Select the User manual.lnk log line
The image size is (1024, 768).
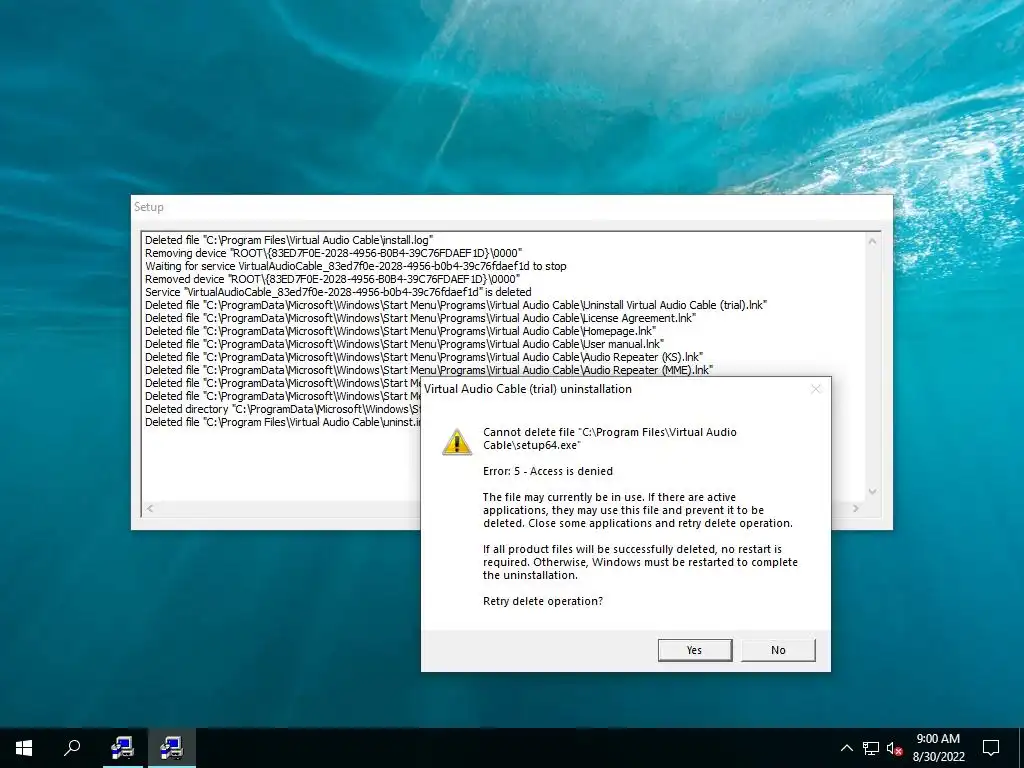(x=404, y=344)
